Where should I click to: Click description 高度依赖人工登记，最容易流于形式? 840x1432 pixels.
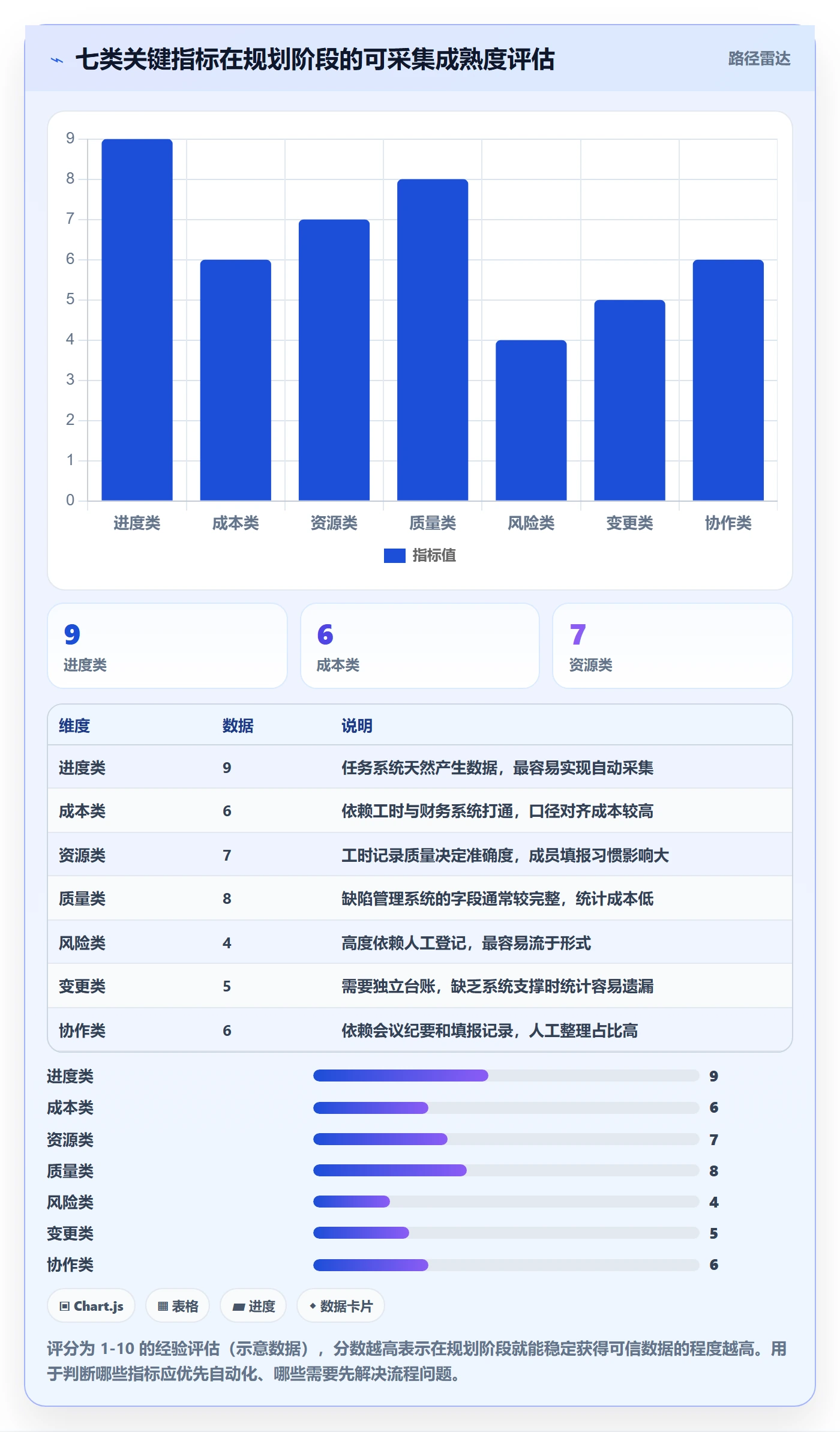[466, 943]
